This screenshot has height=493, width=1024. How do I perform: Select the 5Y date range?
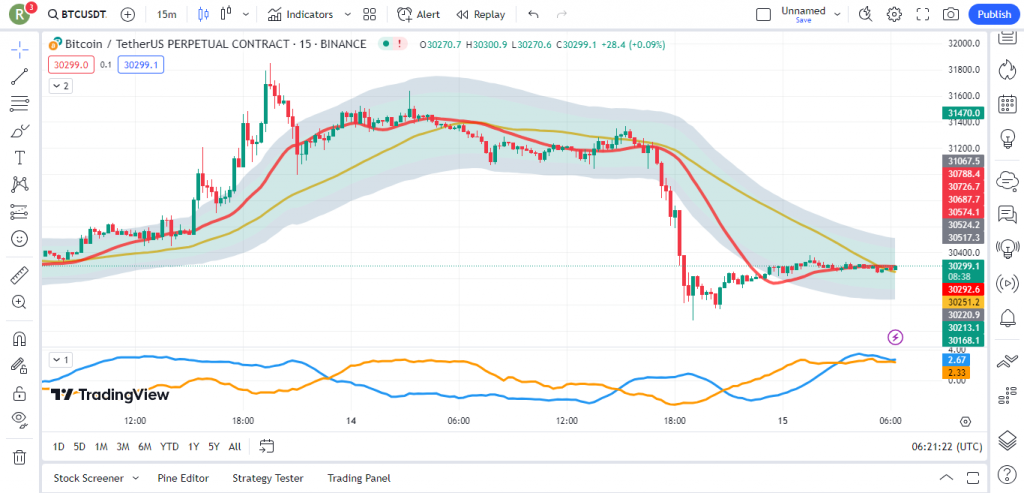click(x=214, y=447)
